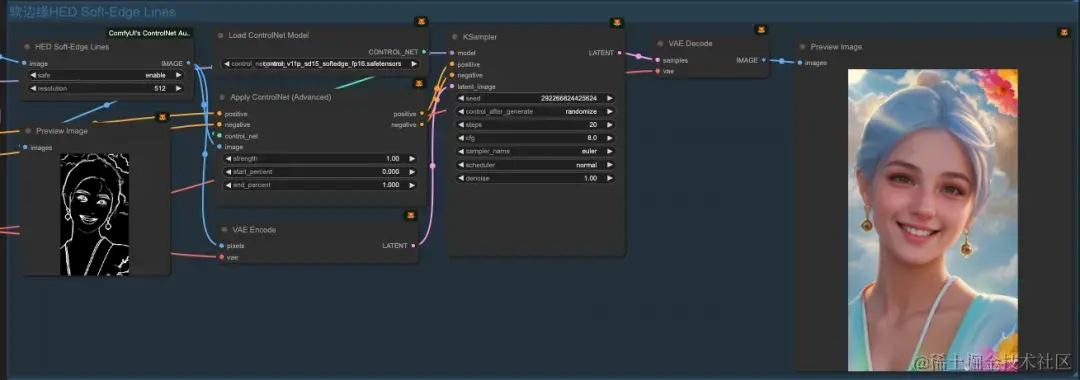Screen dimensions: 1080x380
Task: Open sampler_name euler combo
Action: (536, 151)
